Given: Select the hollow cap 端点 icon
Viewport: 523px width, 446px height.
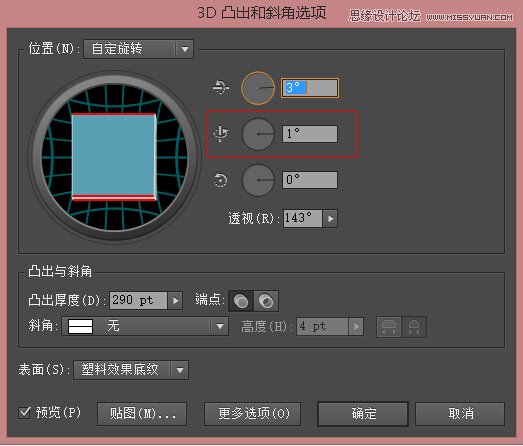Looking at the screenshot, I should 266,301.
